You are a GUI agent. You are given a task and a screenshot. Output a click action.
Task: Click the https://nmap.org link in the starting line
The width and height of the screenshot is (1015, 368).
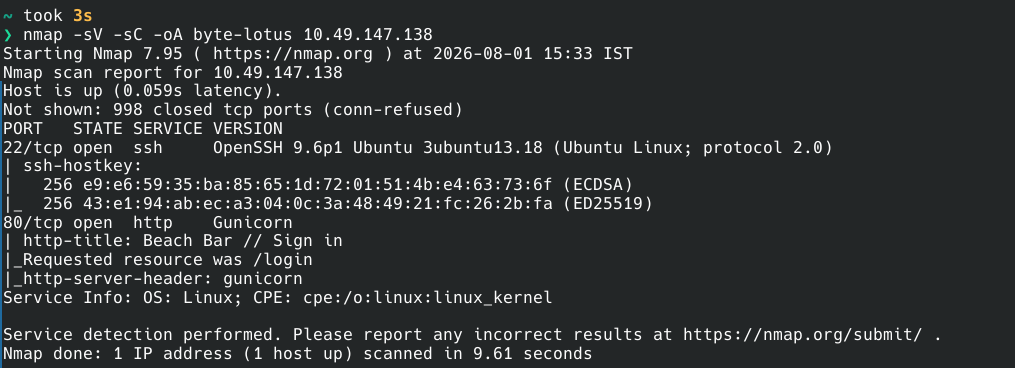(x=293, y=53)
